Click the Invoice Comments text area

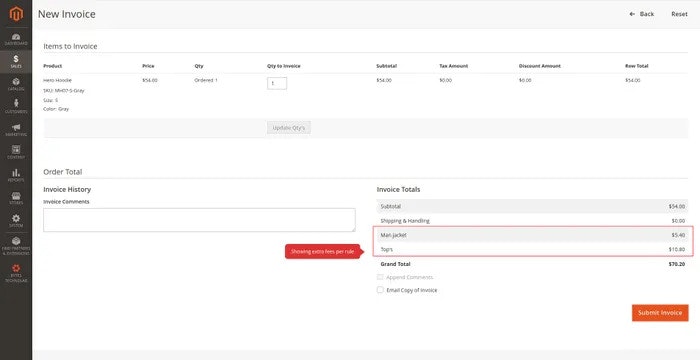pyautogui.click(x=199, y=220)
